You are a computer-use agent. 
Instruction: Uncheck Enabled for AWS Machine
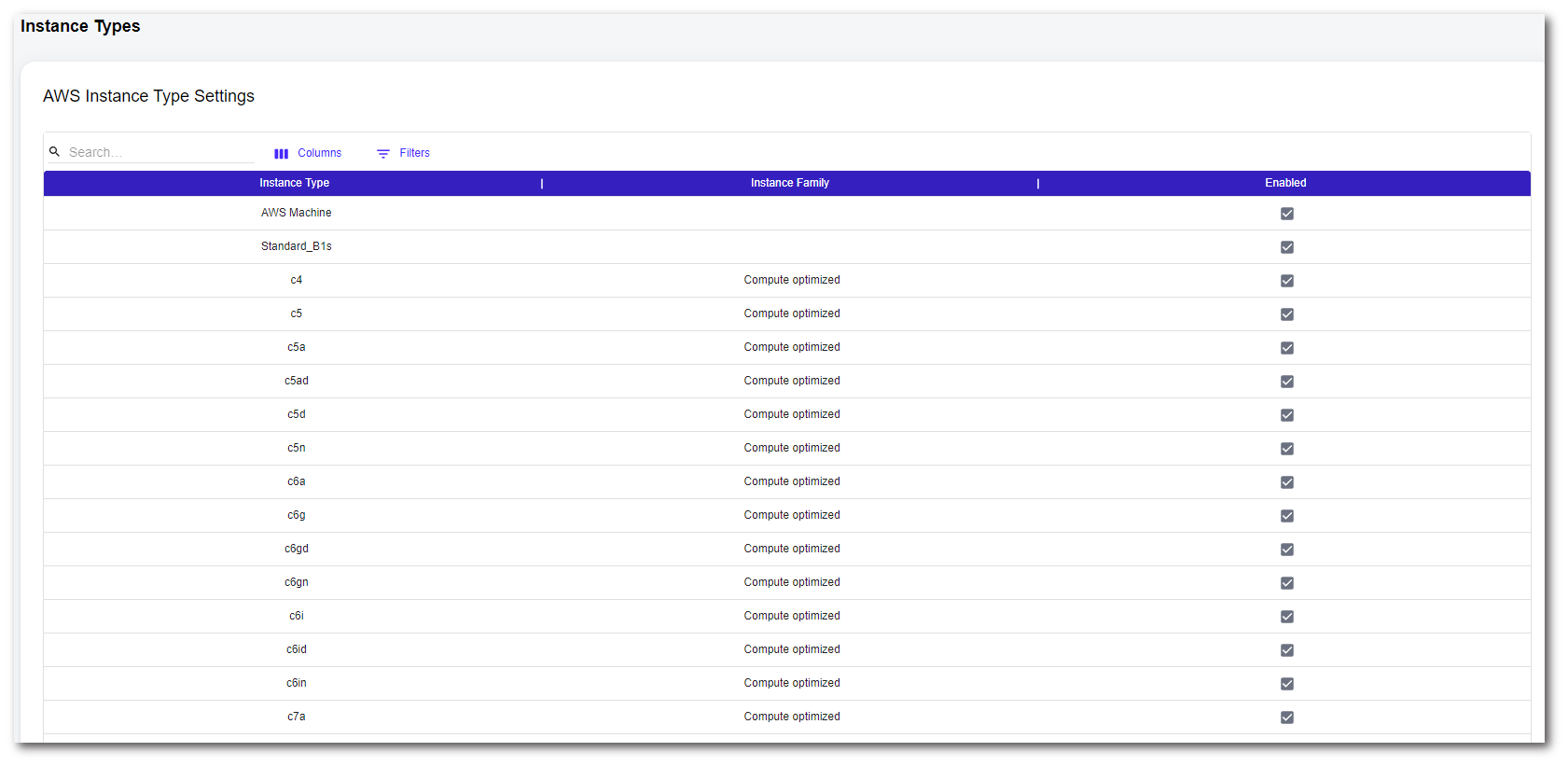[x=1287, y=214]
